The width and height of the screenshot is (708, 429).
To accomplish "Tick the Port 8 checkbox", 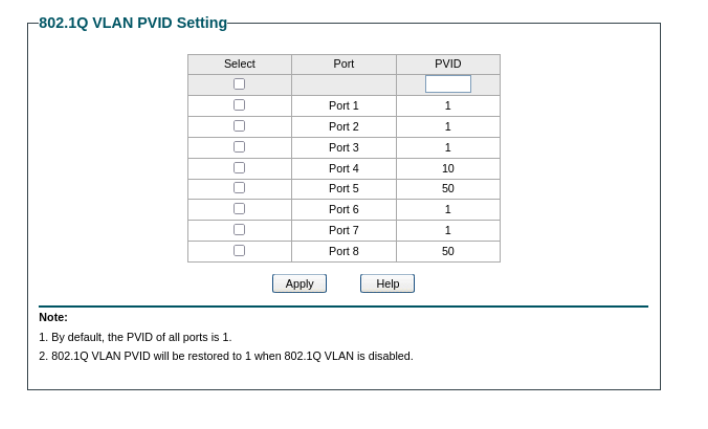I will (239, 251).
